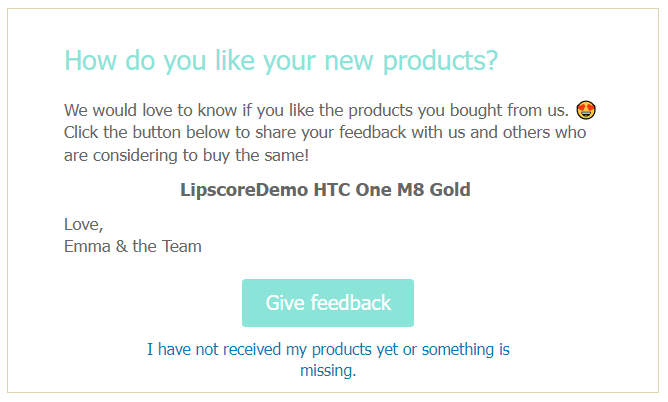Click the word "missing." ending the link
668x402 pixels.
[x=328, y=371]
